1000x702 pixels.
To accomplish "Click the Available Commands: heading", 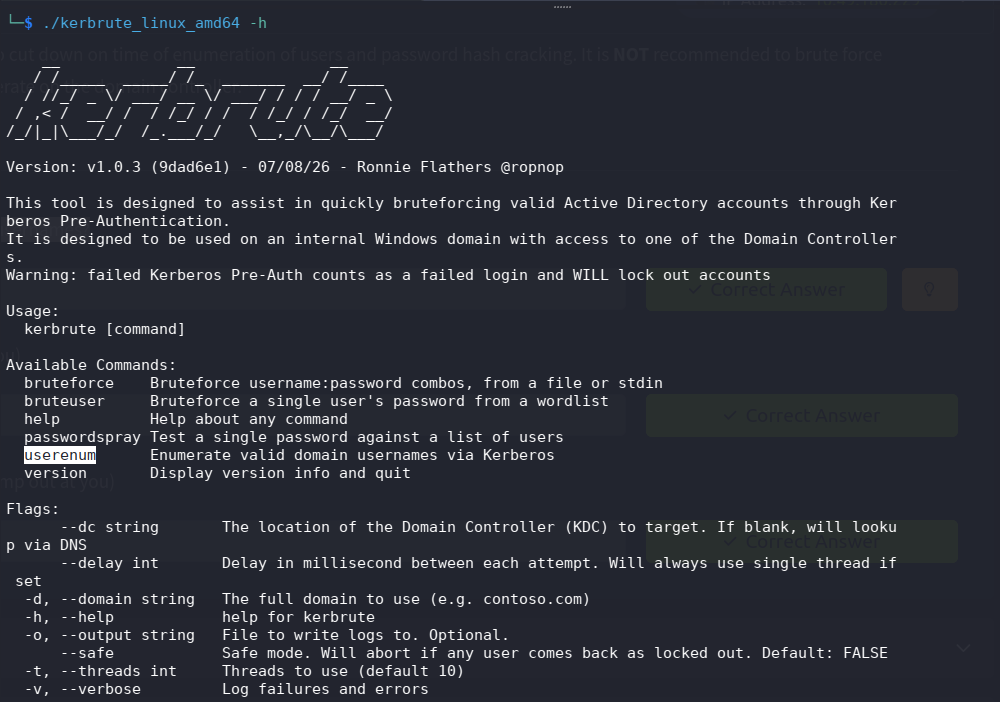I will tap(91, 365).
